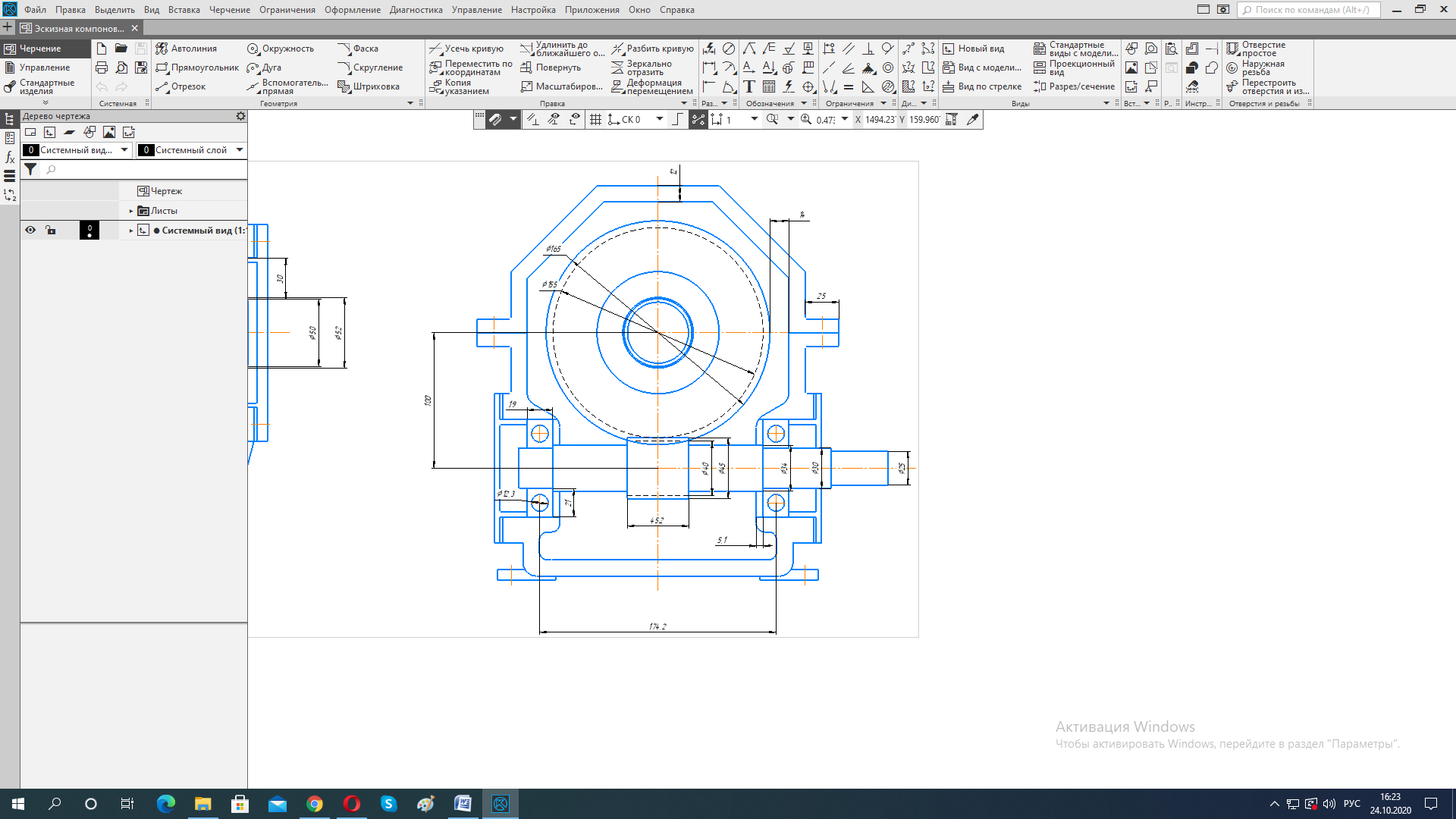The height and width of the screenshot is (819, 1456).
Task: Toggle the grid display button
Action: (x=595, y=120)
